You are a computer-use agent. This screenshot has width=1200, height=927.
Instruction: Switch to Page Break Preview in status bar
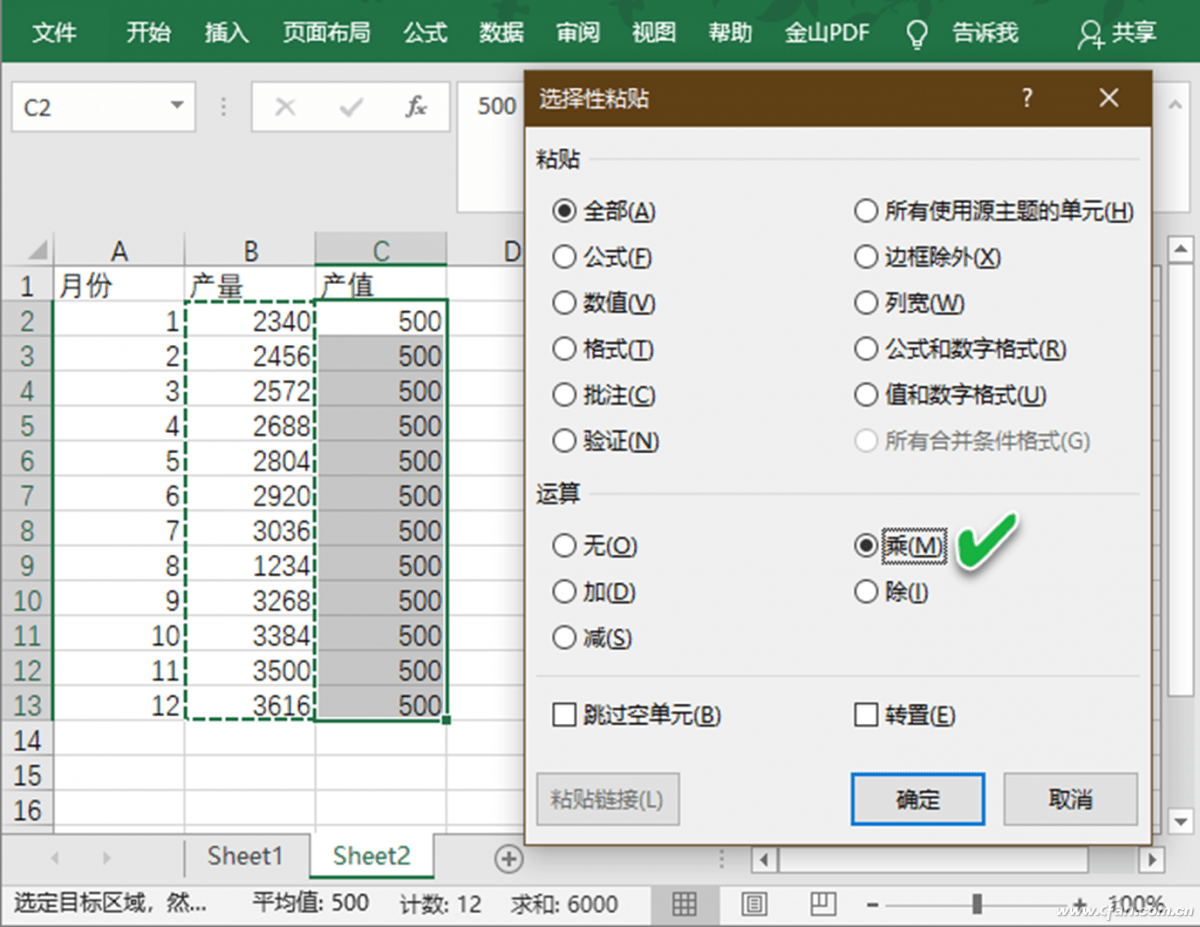point(822,903)
